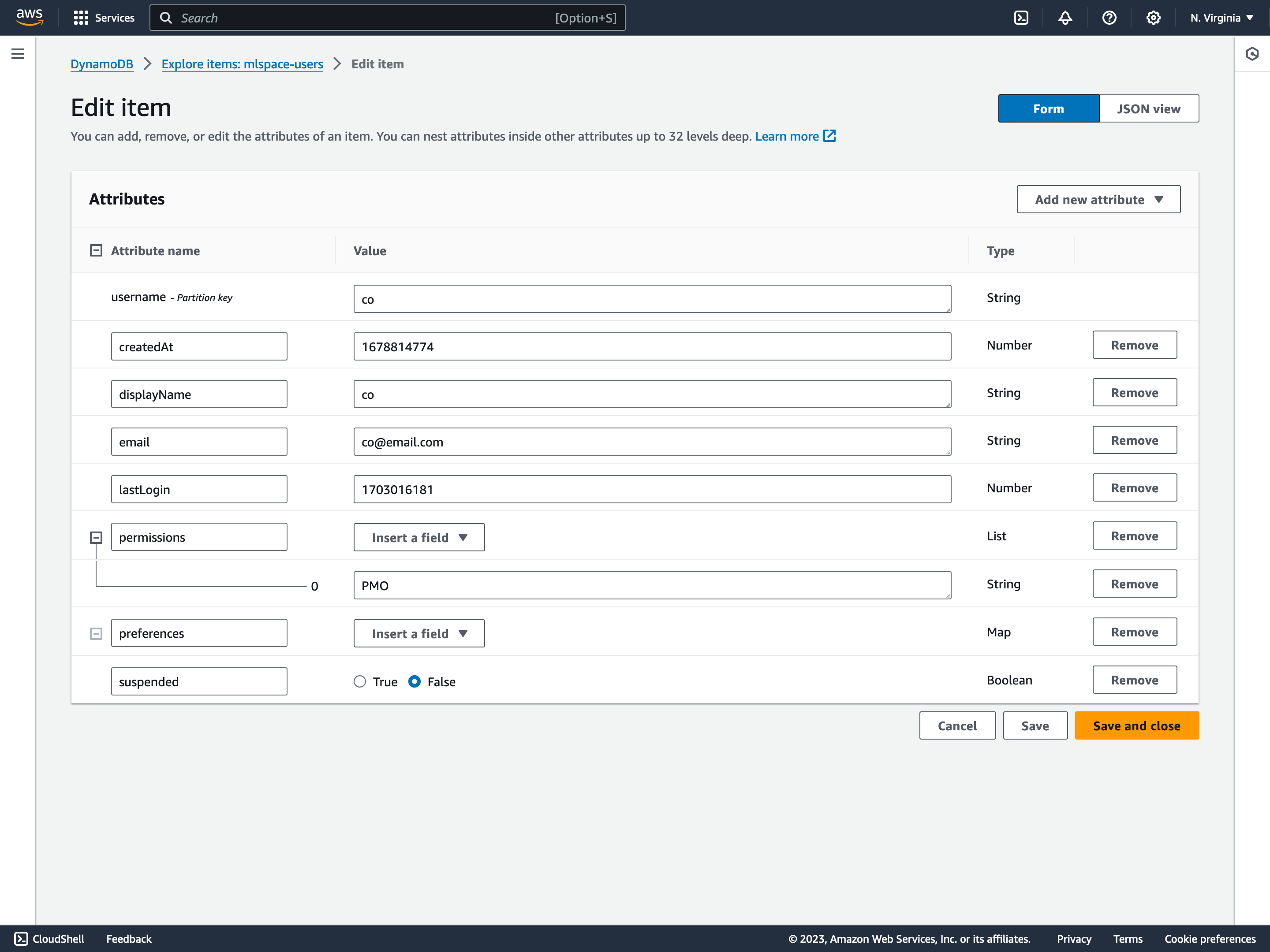Select True radio button for suspended
Viewport: 1270px width, 952px height.
click(360, 681)
